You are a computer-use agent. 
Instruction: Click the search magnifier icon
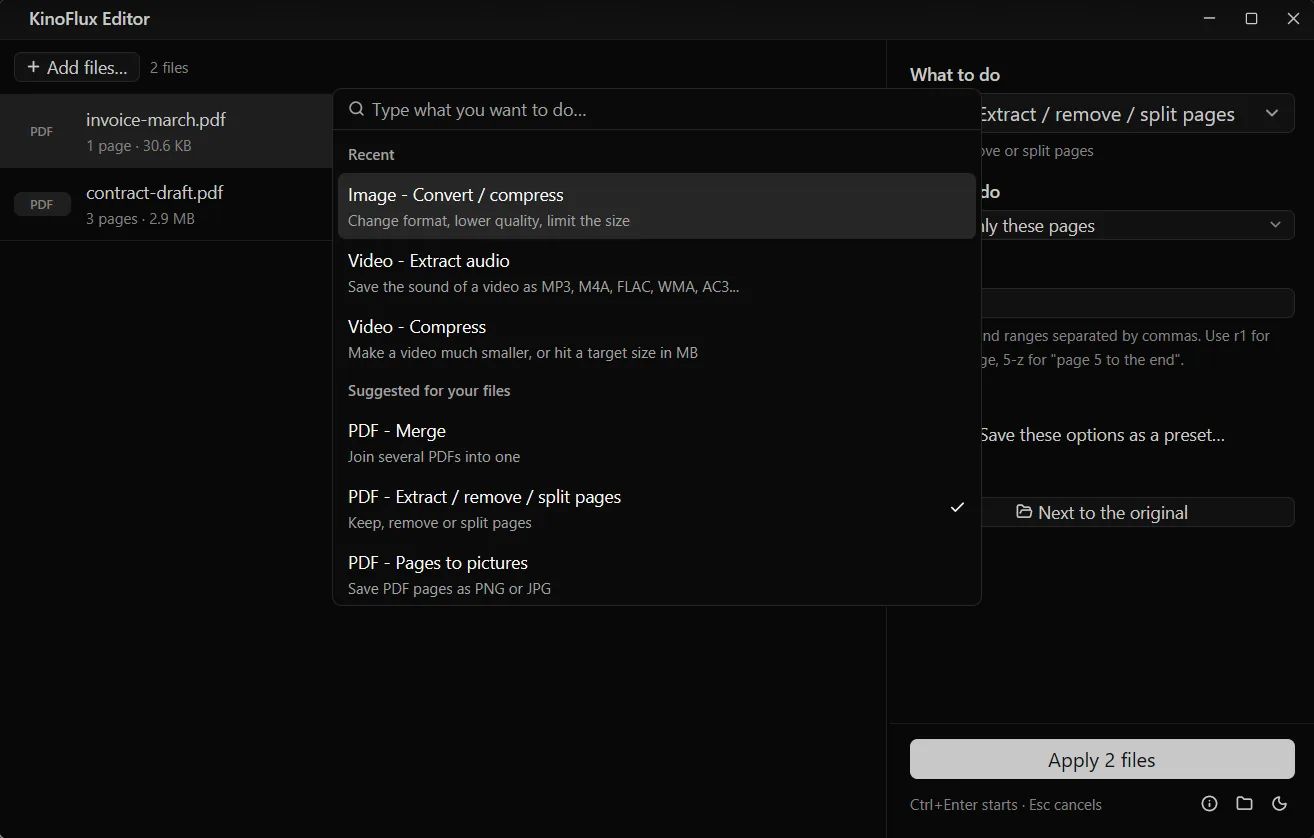[x=356, y=110]
